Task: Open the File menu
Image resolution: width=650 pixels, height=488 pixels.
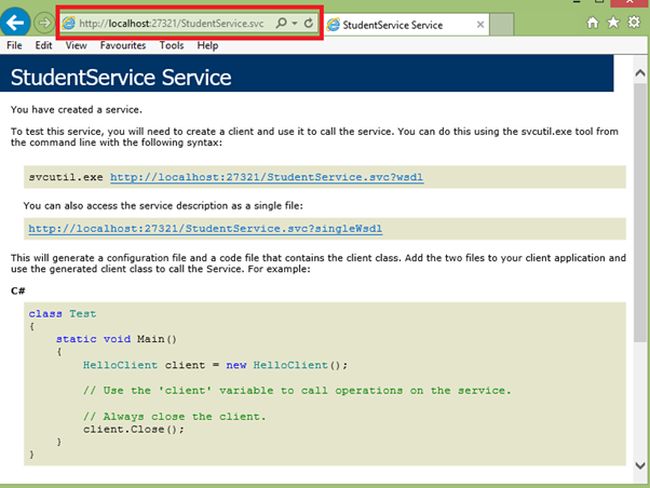Action: pyautogui.click(x=15, y=45)
